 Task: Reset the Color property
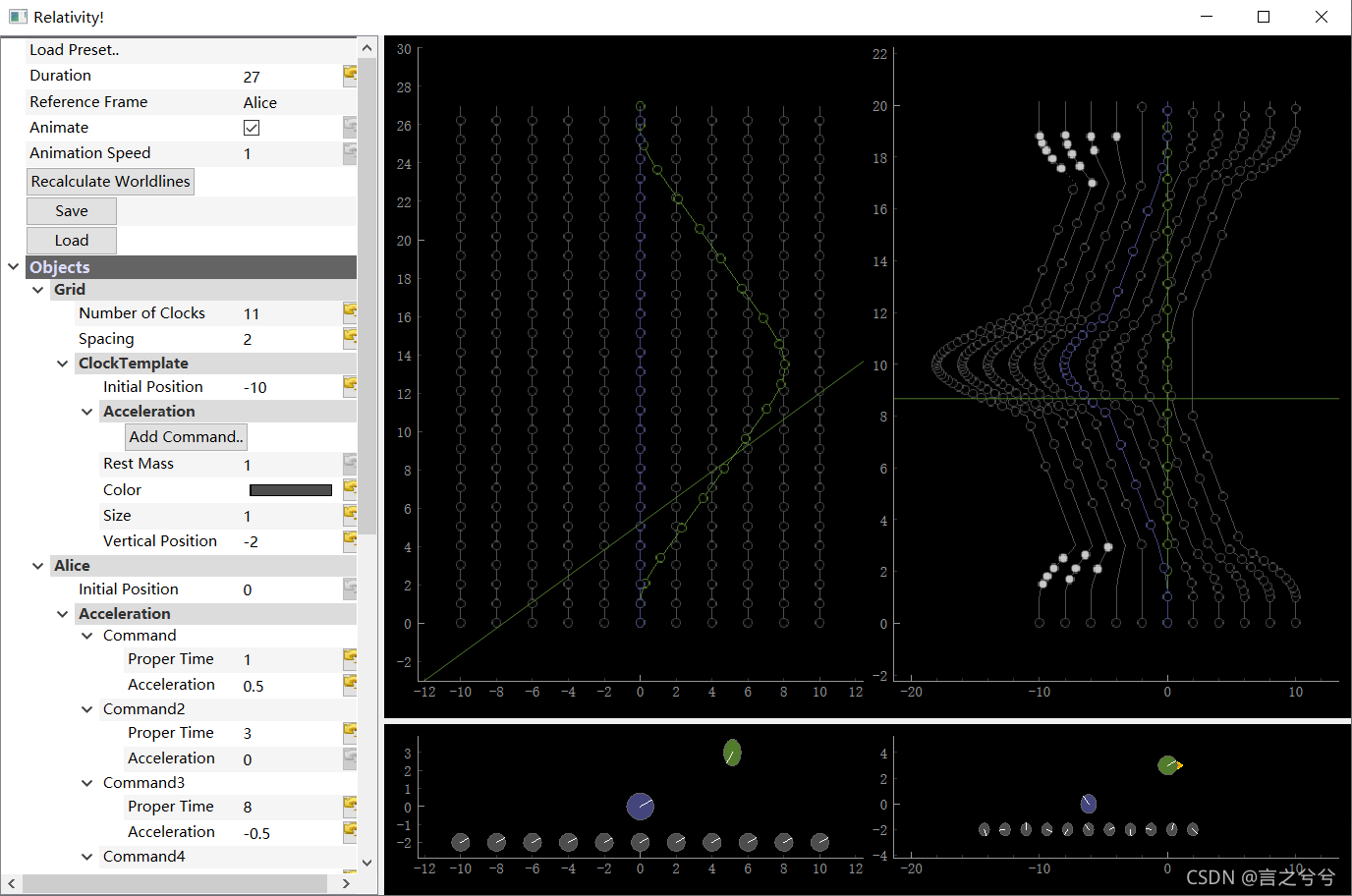pos(349,489)
